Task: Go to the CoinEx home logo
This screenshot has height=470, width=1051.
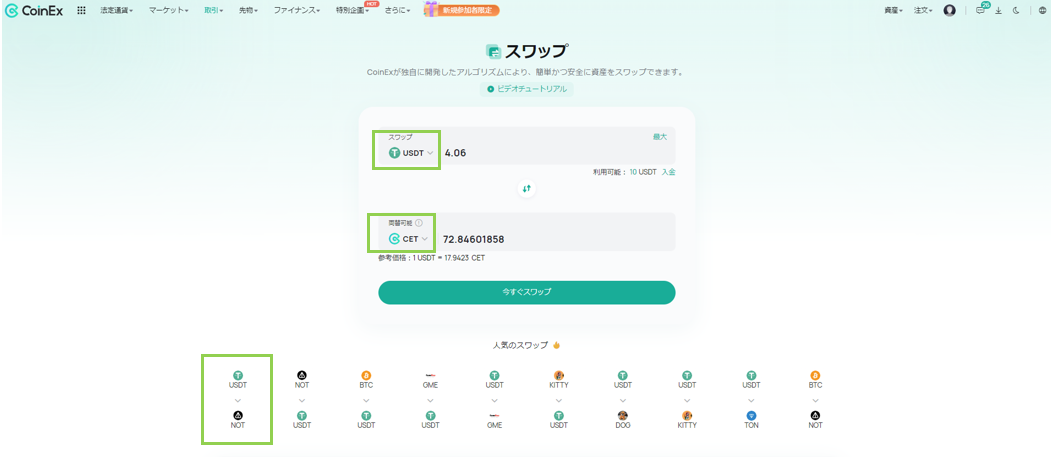Action: pos(34,11)
